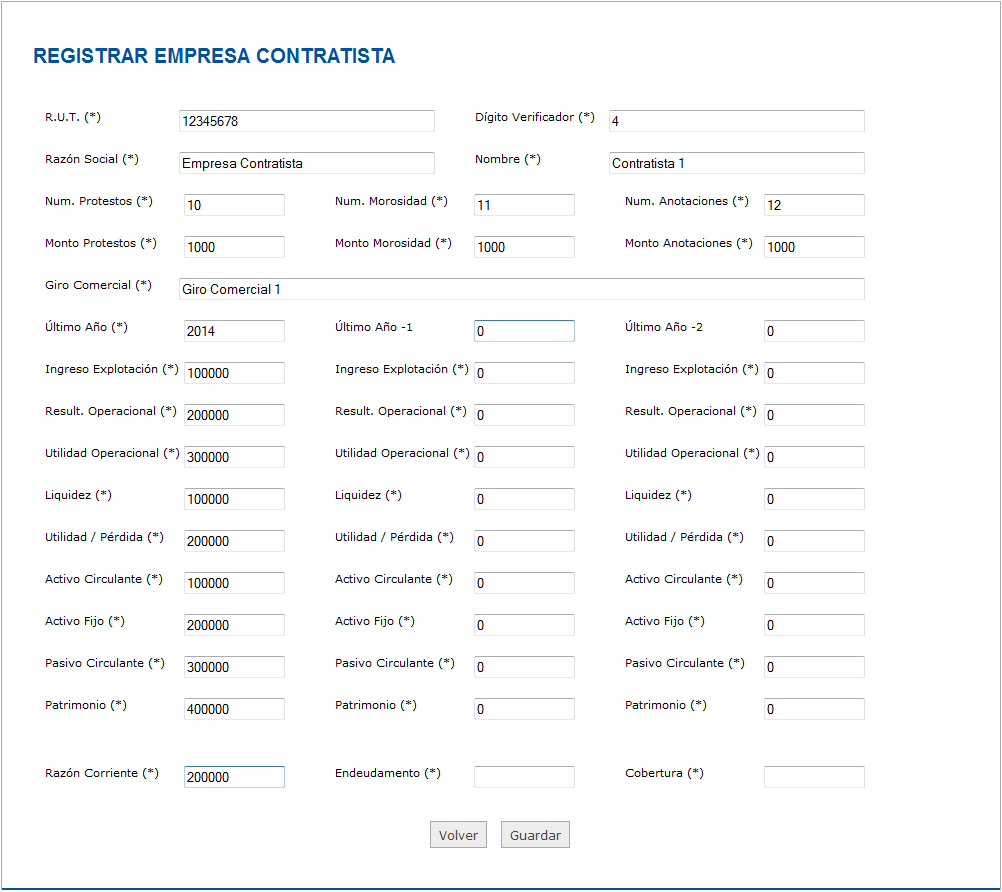Click Activo Fijo field under Último Año -2
The width and height of the screenshot is (1002, 892).
pos(814,625)
